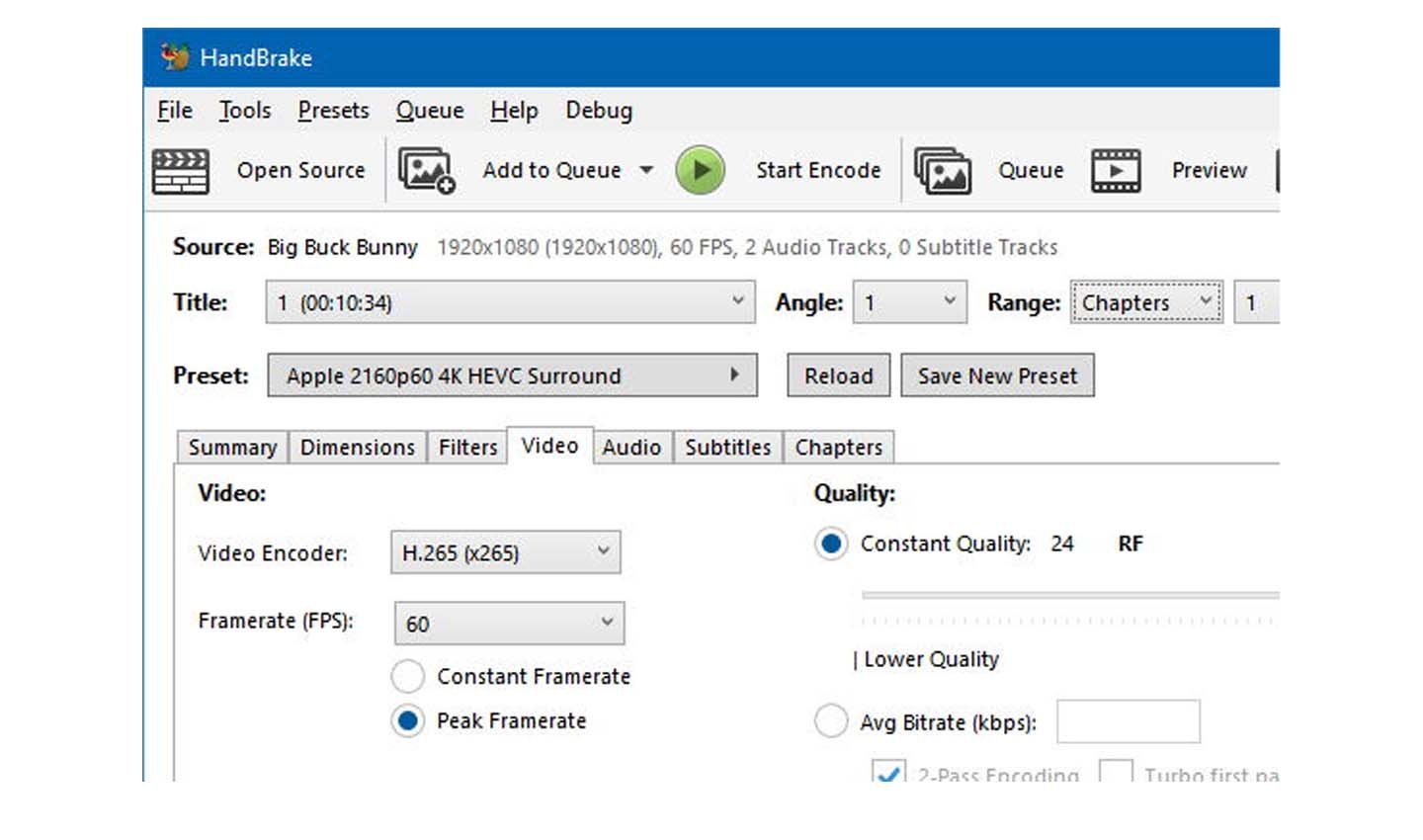
Task: Click the Lower Quality label
Action: pos(932,659)
